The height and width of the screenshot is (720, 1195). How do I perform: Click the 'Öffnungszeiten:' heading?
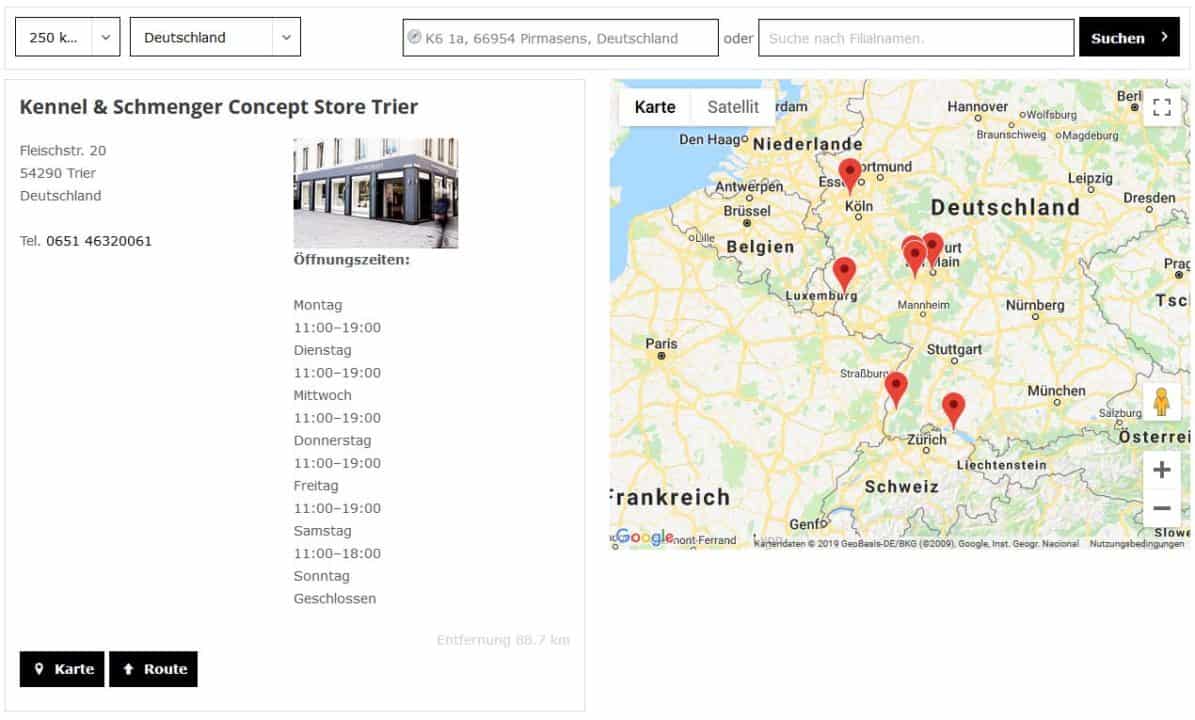tap(351, 260)
